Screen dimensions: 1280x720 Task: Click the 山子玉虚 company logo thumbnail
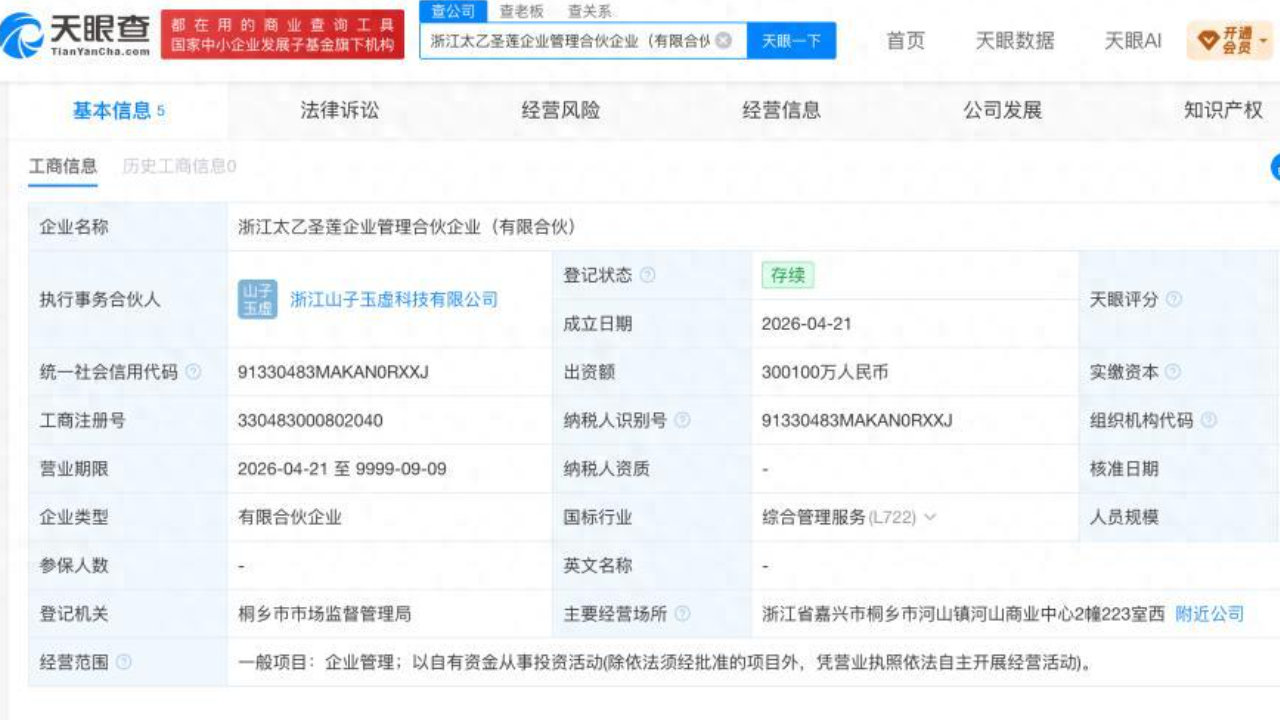pyautogui.click(x=257, y=299)
